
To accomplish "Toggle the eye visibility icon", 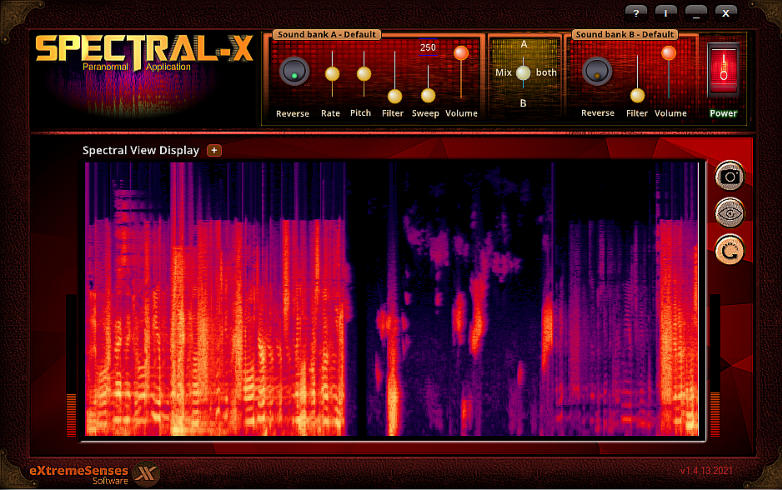I will (x=730, y=213).
